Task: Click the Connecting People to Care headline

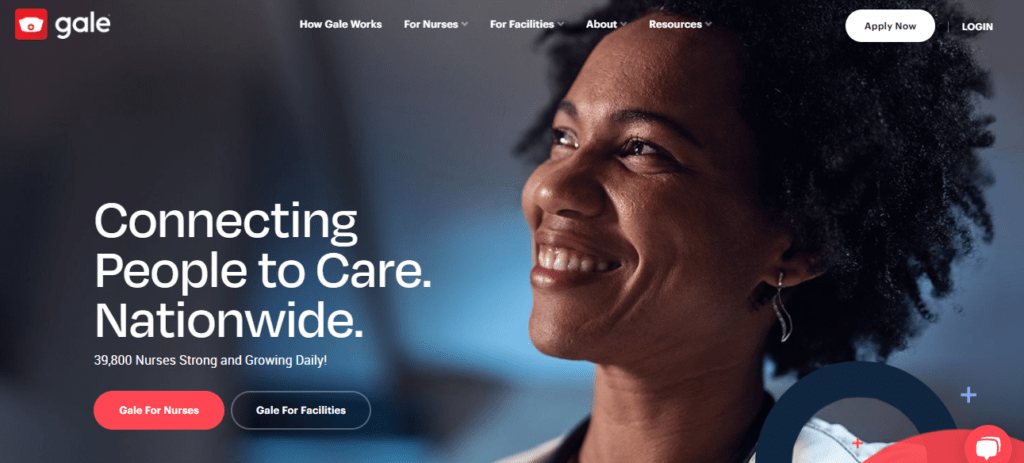Action: [x=263, y=270]
